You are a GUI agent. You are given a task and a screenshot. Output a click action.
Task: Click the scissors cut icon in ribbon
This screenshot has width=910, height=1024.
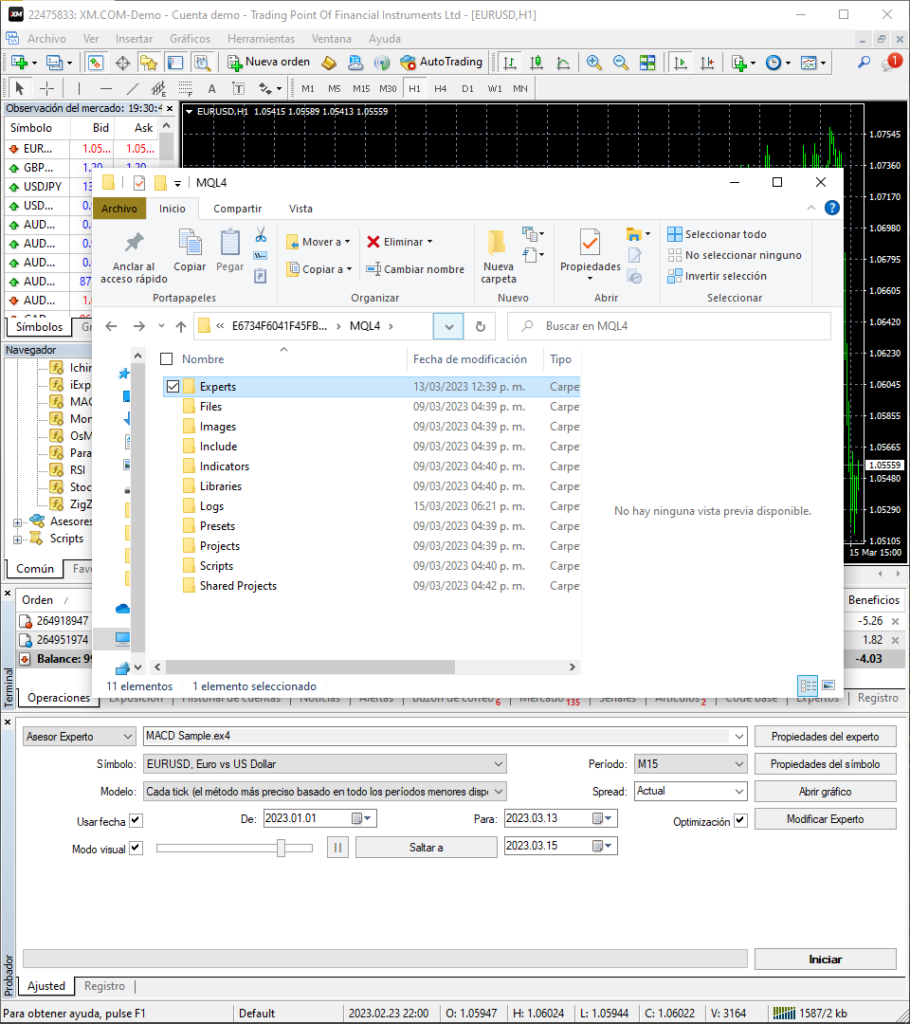[x=261, y=234]
